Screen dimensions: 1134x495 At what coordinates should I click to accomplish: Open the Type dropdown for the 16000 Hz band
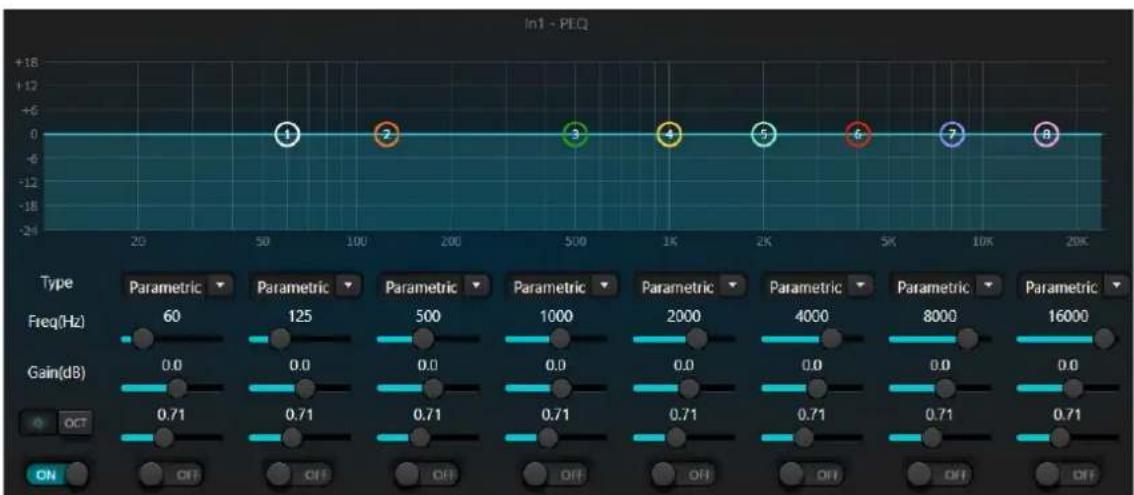click(1075, 287)
